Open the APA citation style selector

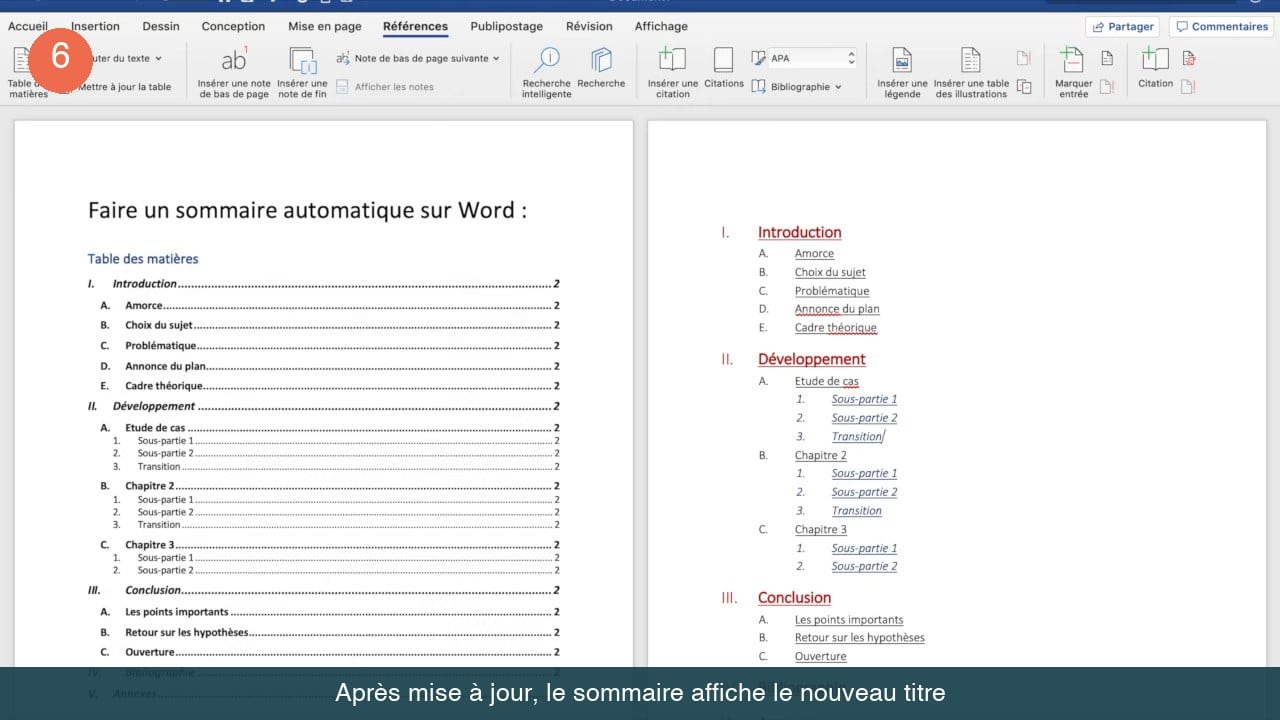(x=812, y=58)
